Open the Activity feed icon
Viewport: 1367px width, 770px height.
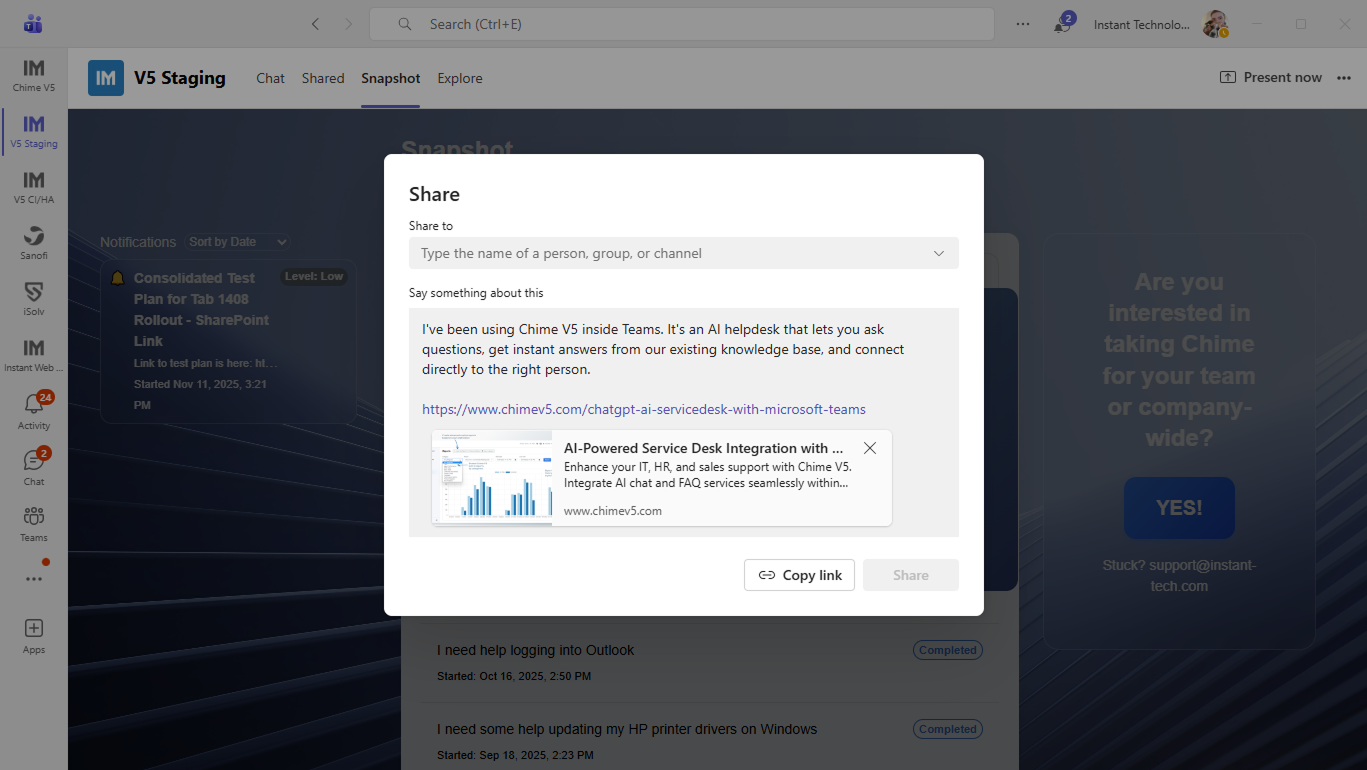[x=34, y=410]
